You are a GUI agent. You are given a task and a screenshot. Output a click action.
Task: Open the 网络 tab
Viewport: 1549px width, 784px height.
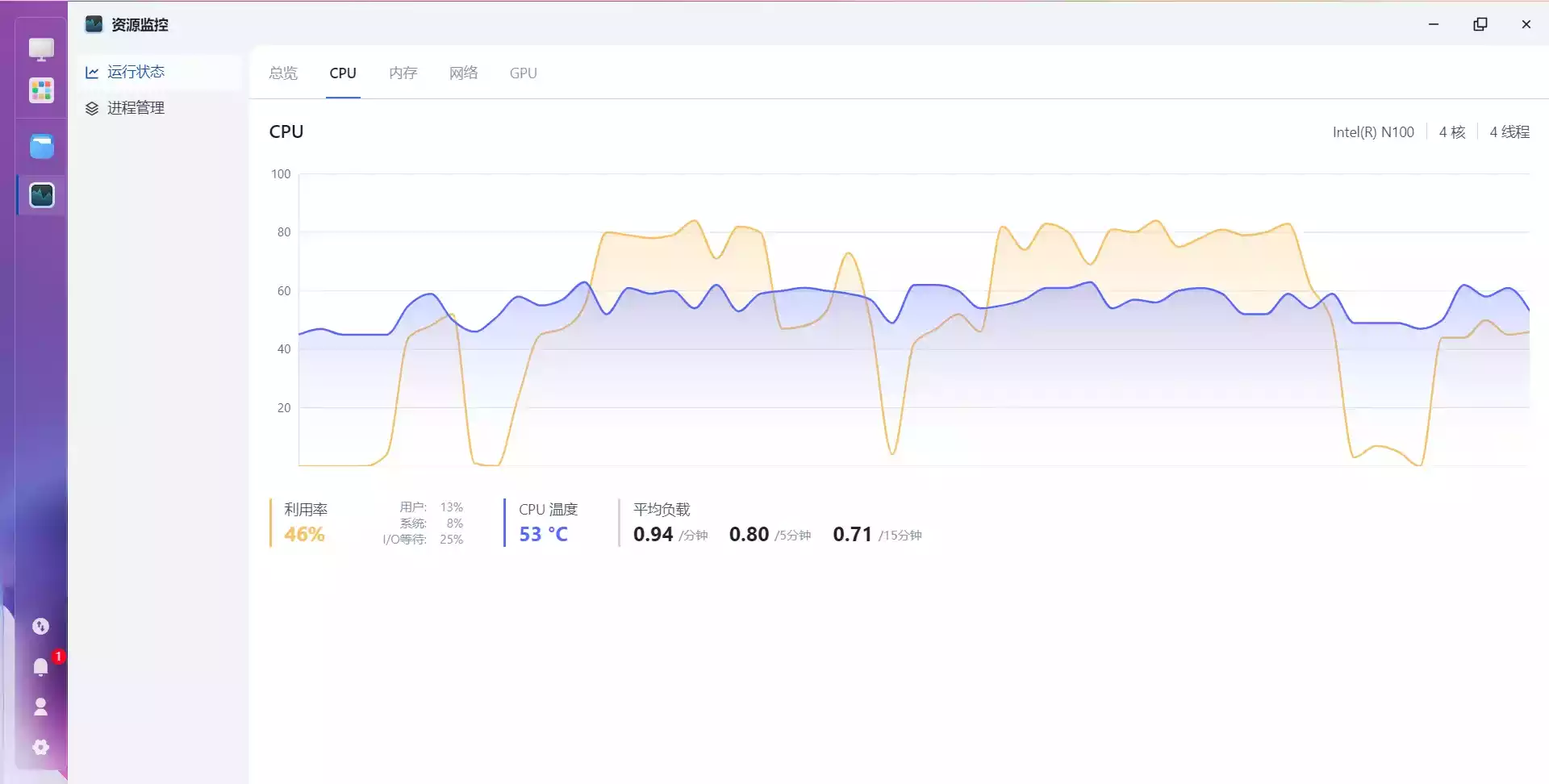pos(463,73)
